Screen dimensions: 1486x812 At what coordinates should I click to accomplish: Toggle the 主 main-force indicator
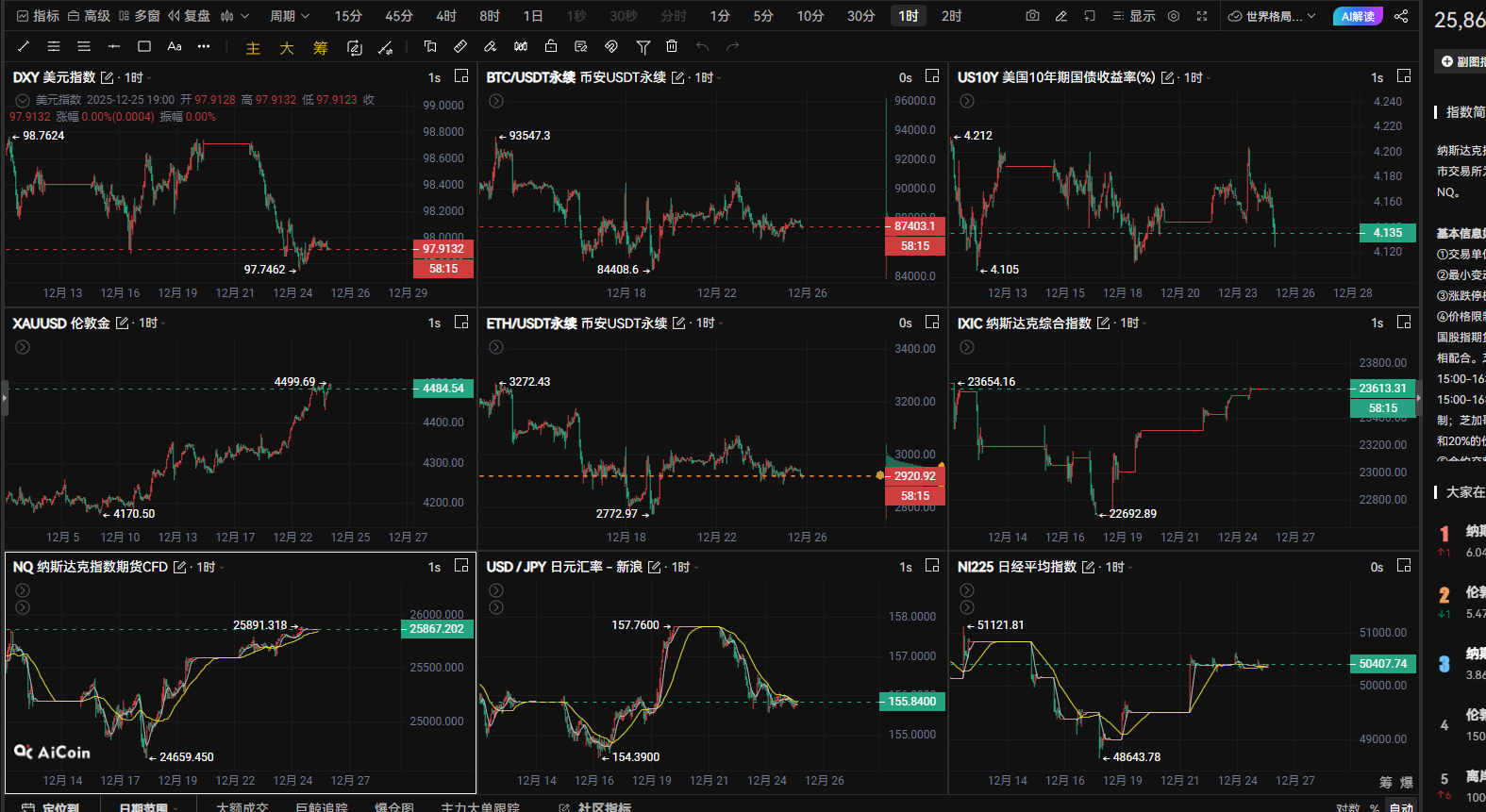[253, 48]
